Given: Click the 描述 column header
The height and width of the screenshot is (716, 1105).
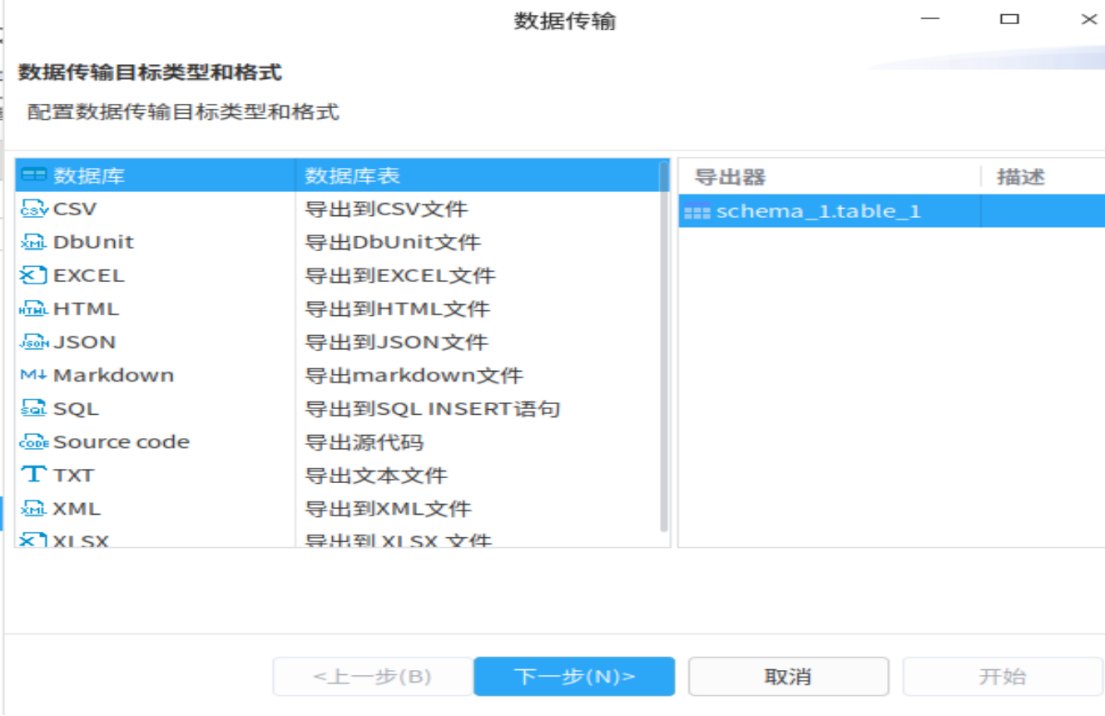Looking at the screenshot, I should click(1021, 177).
